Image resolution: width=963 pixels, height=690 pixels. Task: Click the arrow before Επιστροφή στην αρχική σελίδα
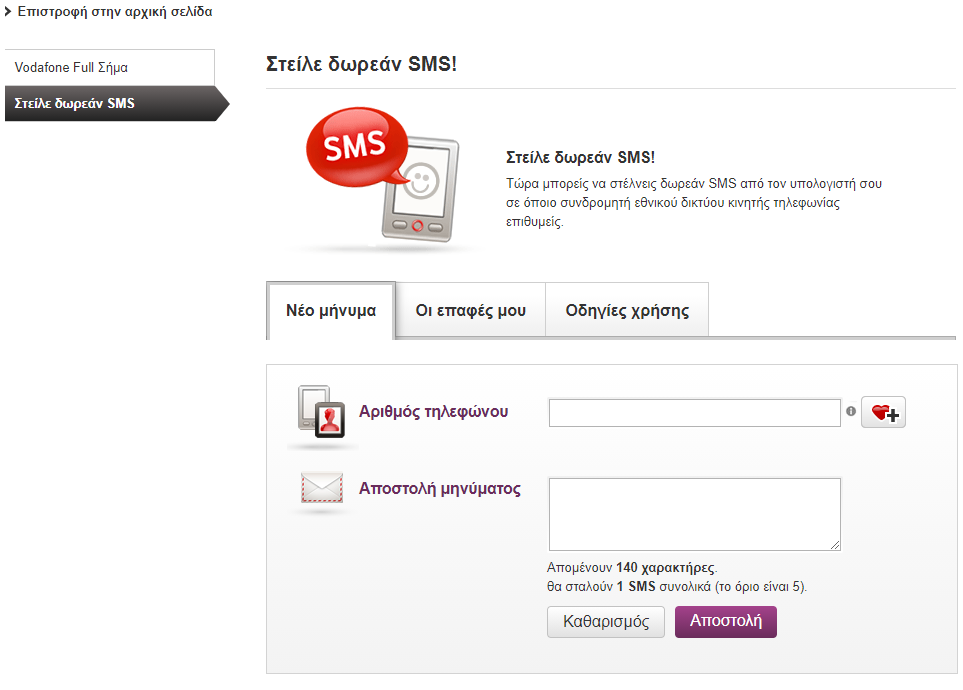pyautogui.click(x=8, y=12)
